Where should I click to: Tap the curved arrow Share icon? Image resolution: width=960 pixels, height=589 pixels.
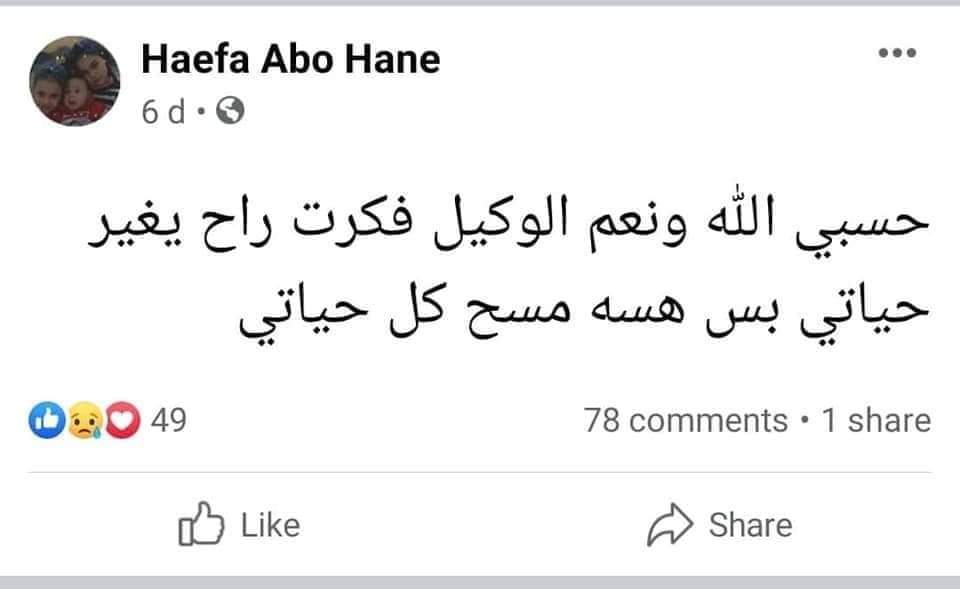point(669,525)
